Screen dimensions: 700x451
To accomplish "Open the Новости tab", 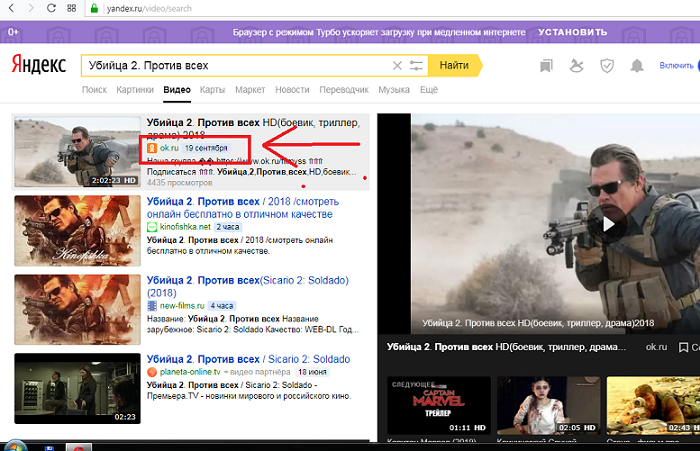I will click(292, 90).
